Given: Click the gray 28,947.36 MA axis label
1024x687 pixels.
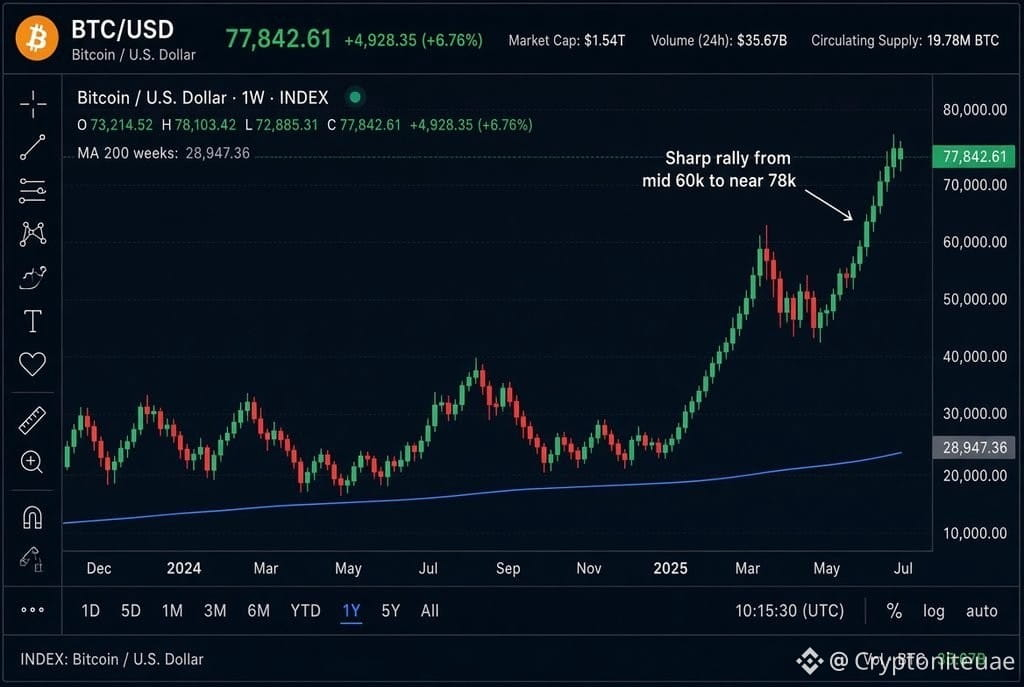Looking at the screenshot, I should point(974,447).
